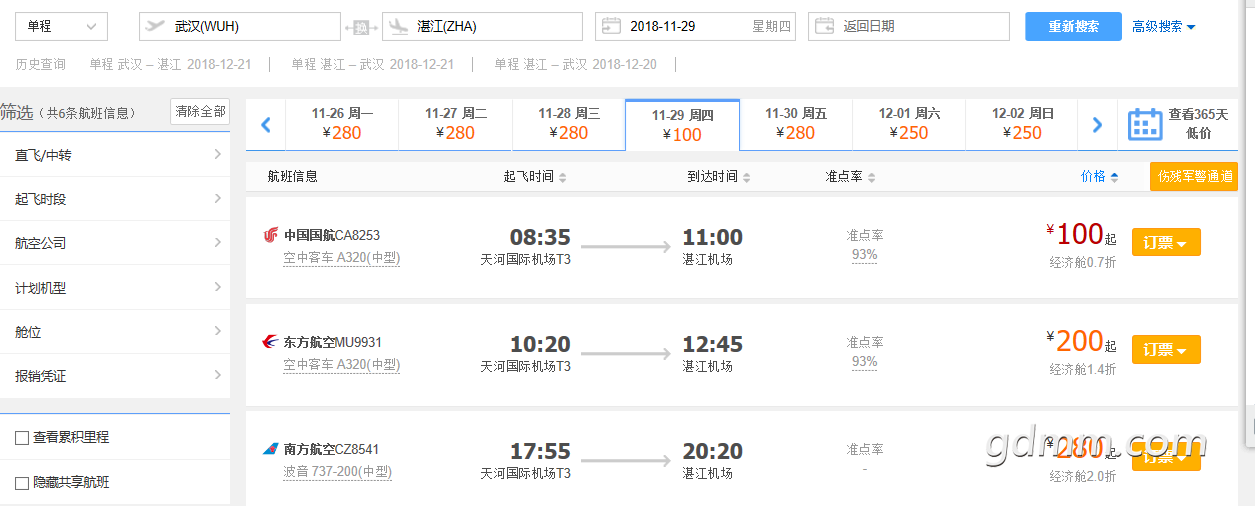1255x506 pixels.
Task: Click China Eastern logo for MU9931
Action: point(271,342)
